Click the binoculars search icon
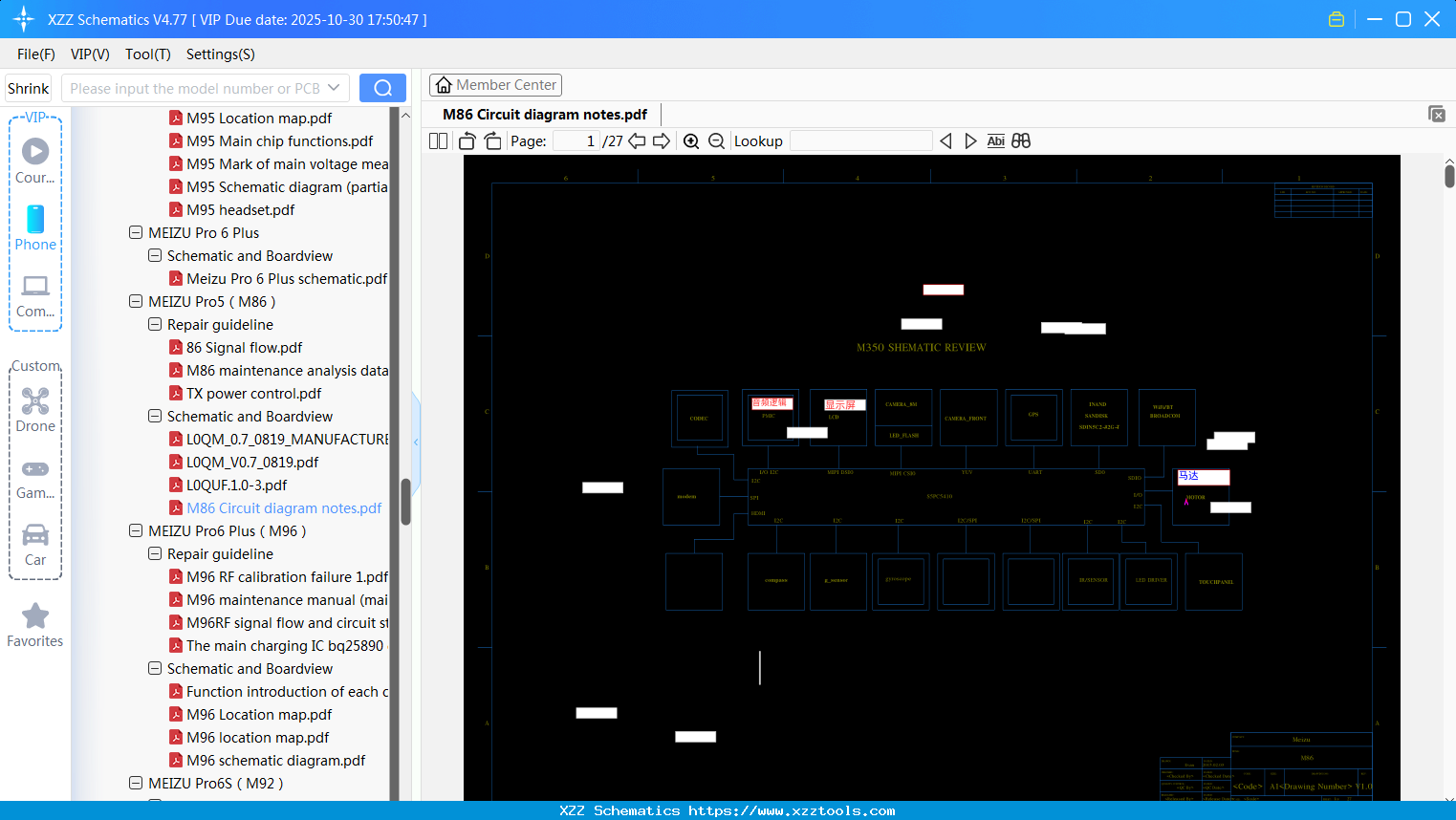 (x=1021, y=141)
